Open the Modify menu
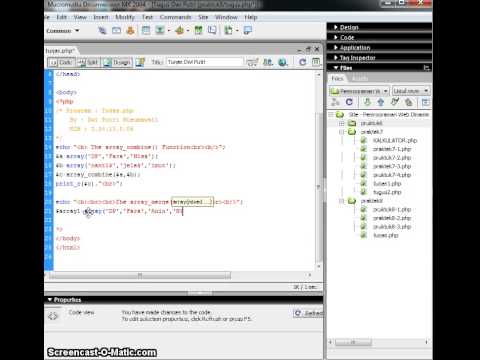 click(x=125, y=17)
